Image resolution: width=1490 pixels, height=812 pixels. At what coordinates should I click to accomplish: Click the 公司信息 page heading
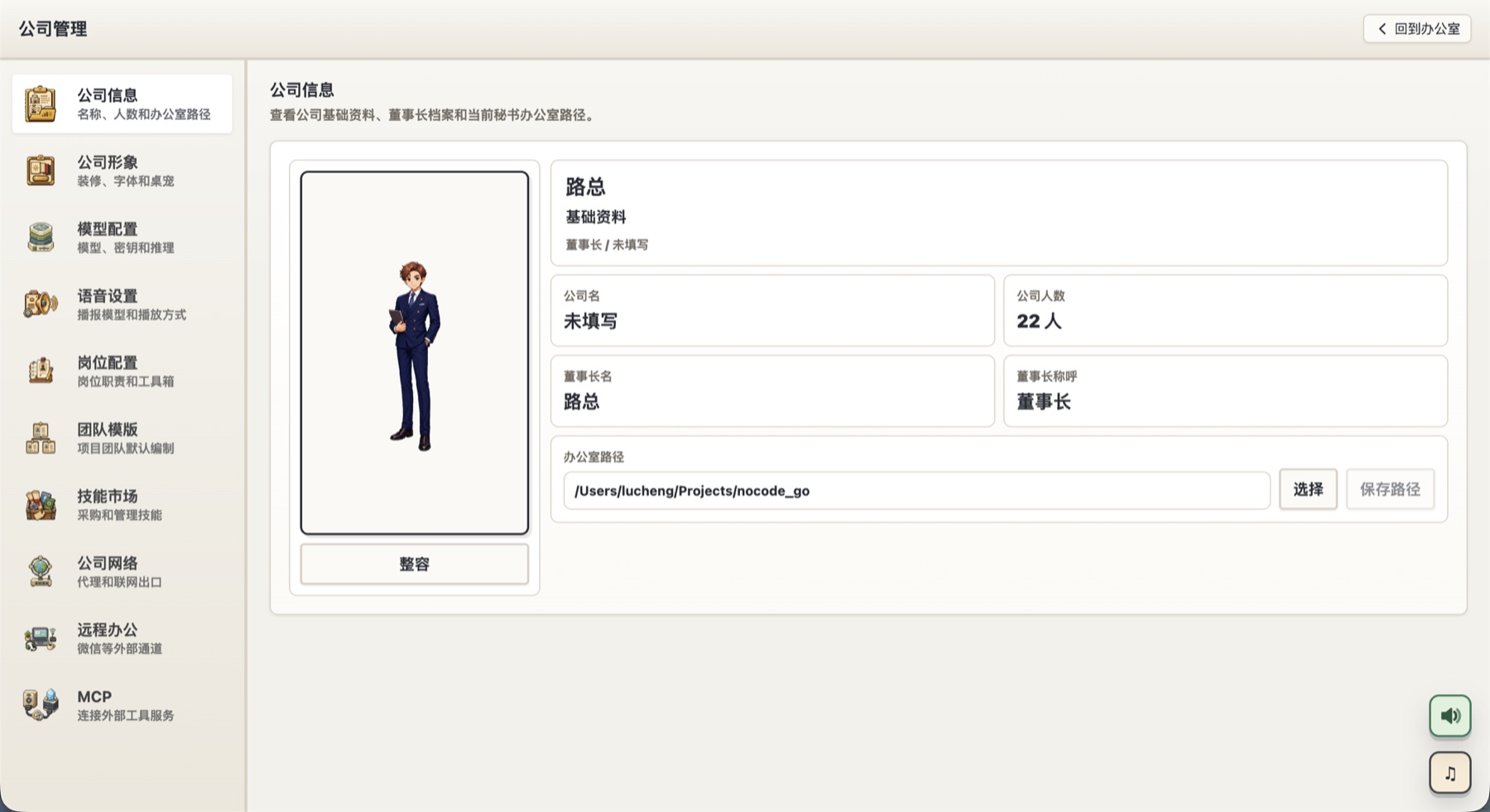pyautogui.click(x=302, y=89)
